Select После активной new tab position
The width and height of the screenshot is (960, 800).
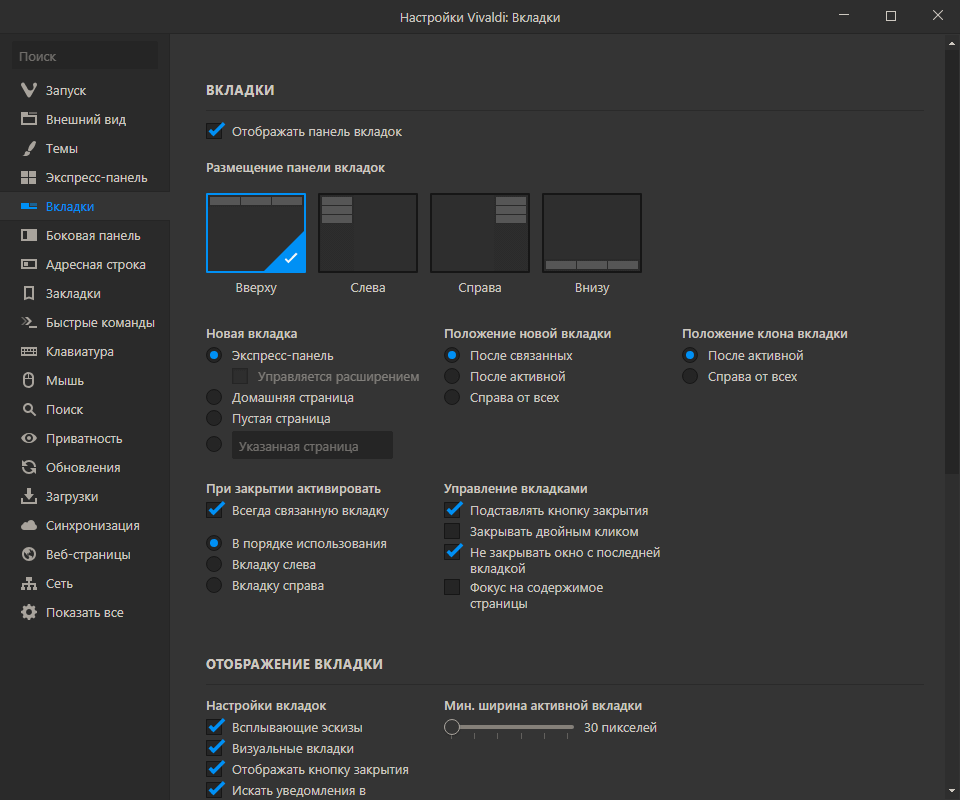point(452,376)
